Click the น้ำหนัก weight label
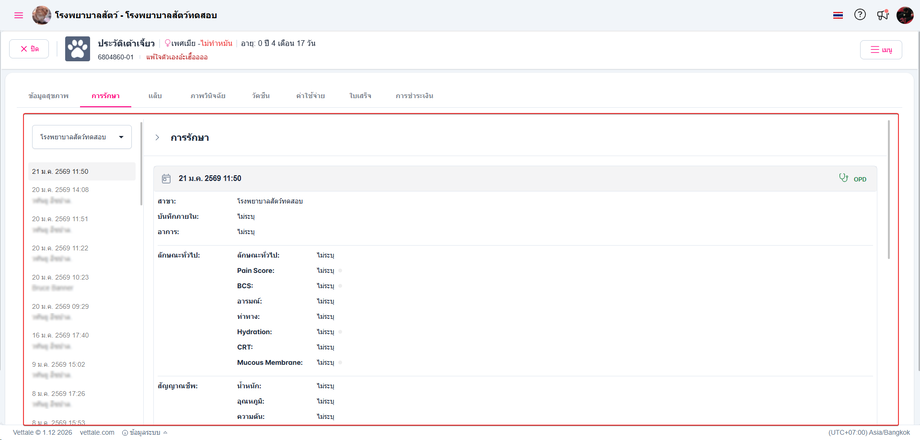Image resolution: width=920 pixels, height=440 pixels. (249, 386)
